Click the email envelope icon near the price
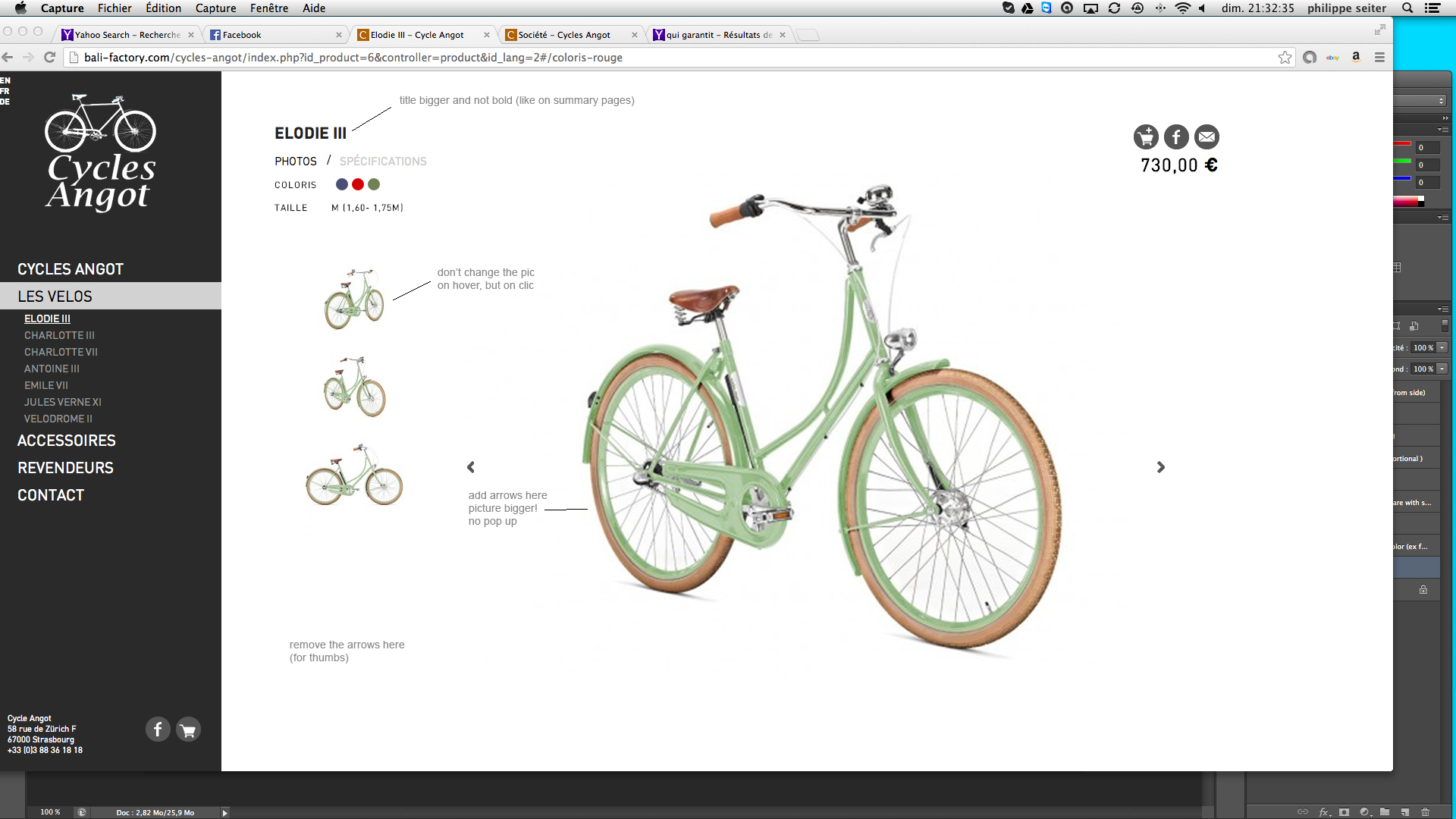 pos(1207,137)
